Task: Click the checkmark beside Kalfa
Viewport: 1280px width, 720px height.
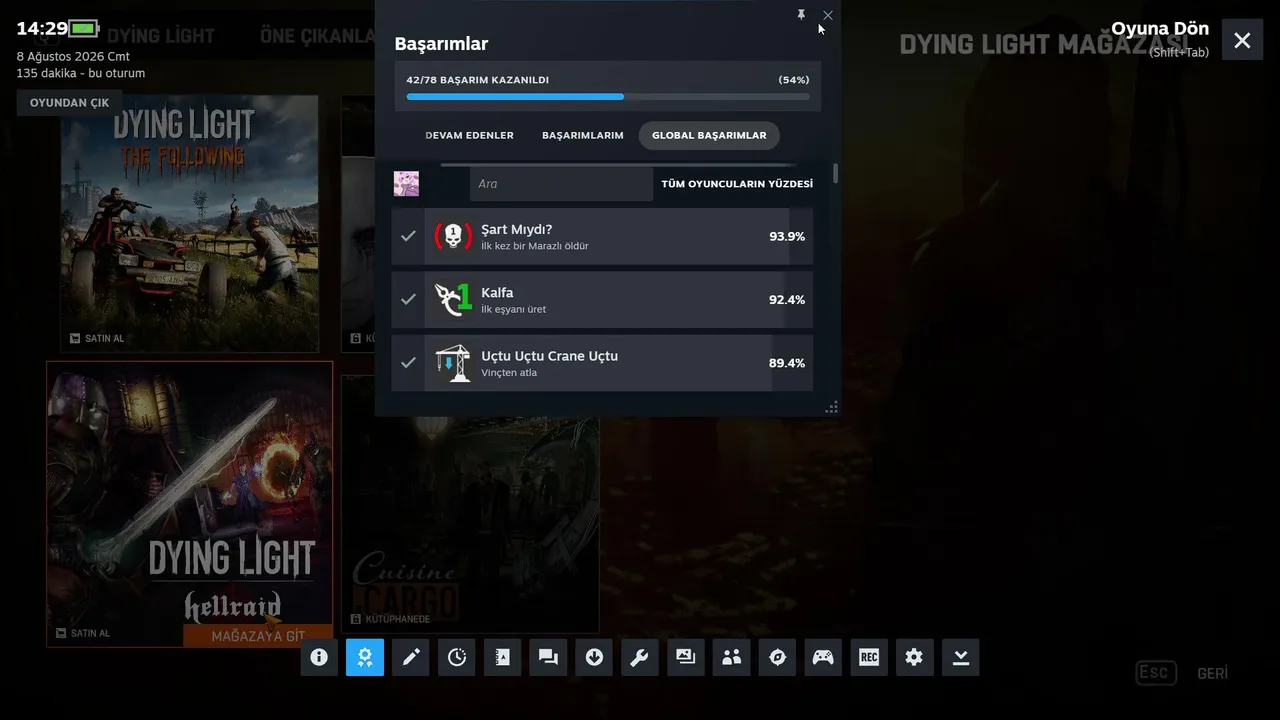Action: tap(408, 299)
